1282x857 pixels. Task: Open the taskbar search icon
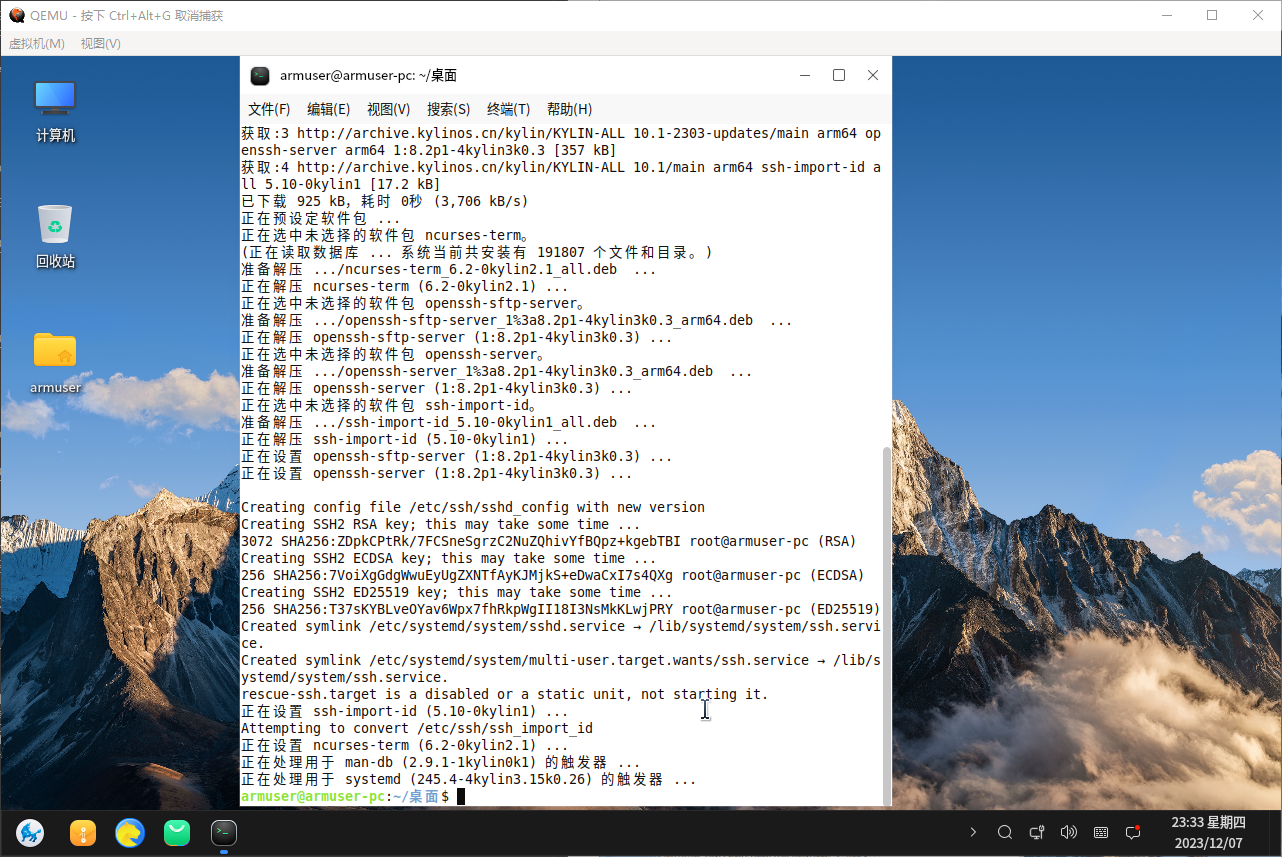(x=1005, y=832)
